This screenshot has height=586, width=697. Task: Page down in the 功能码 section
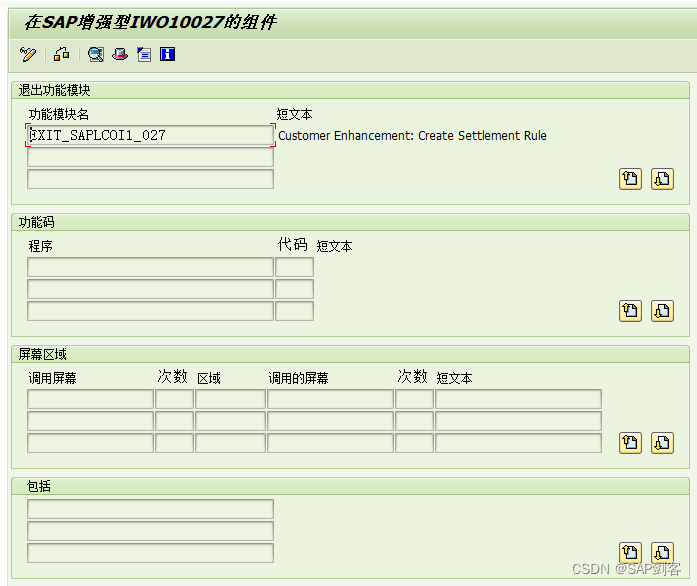tap(662, 311)
